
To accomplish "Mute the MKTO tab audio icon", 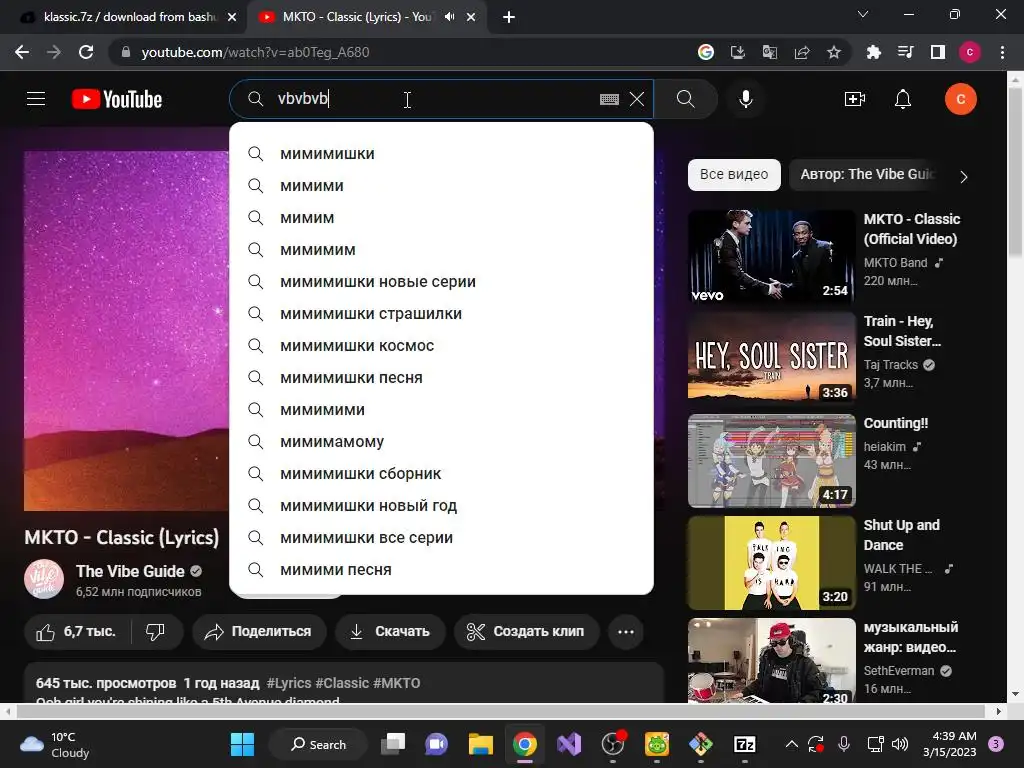I will [449, 17].
